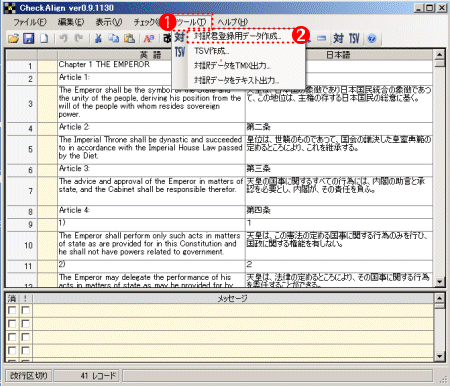The height and width of the screenshot is (386, 450).
Task: Click cell starting 'The advice and approval'
Action: point(151,191)
